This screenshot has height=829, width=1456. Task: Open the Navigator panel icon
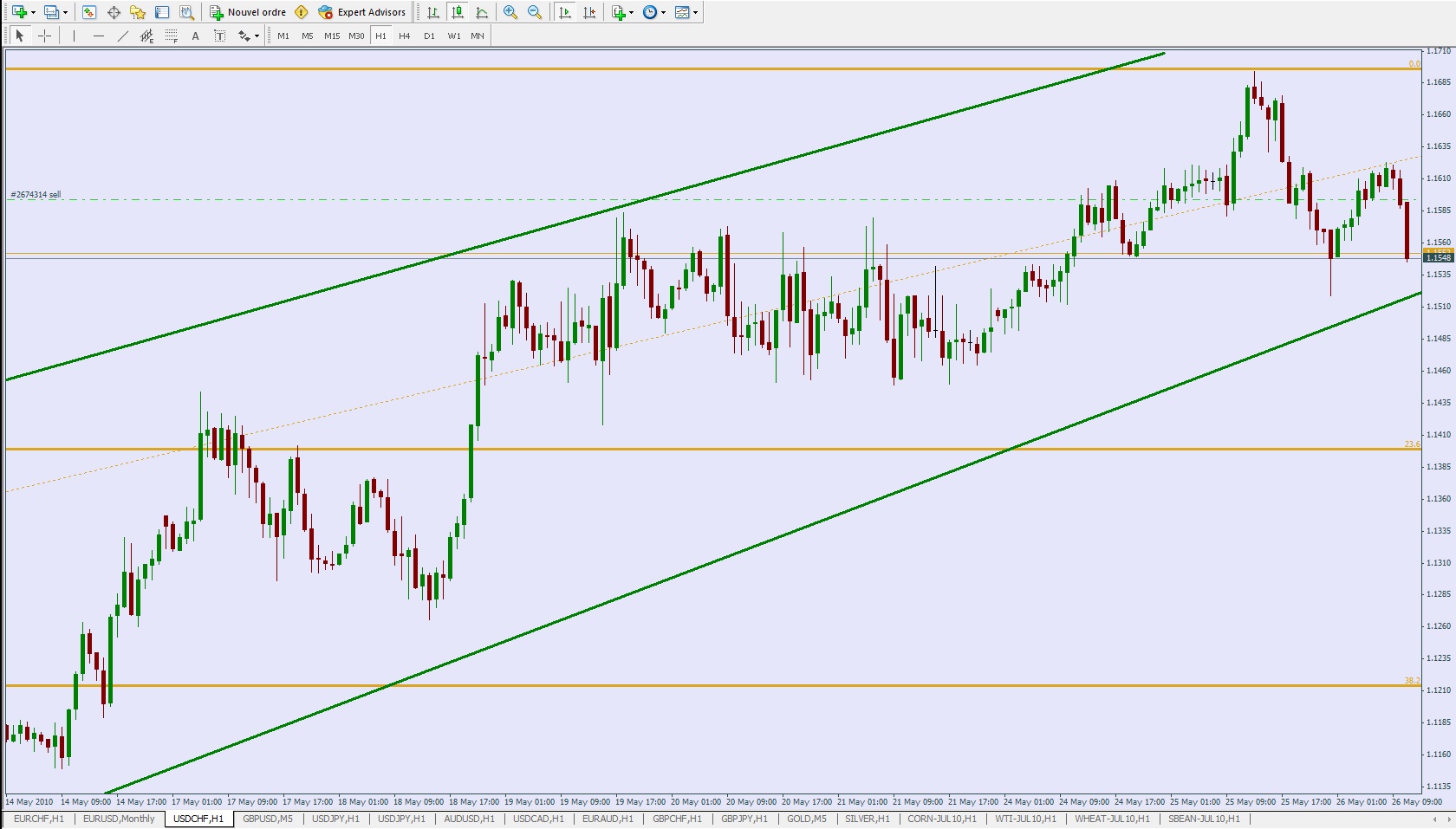[x=138, y=12]
